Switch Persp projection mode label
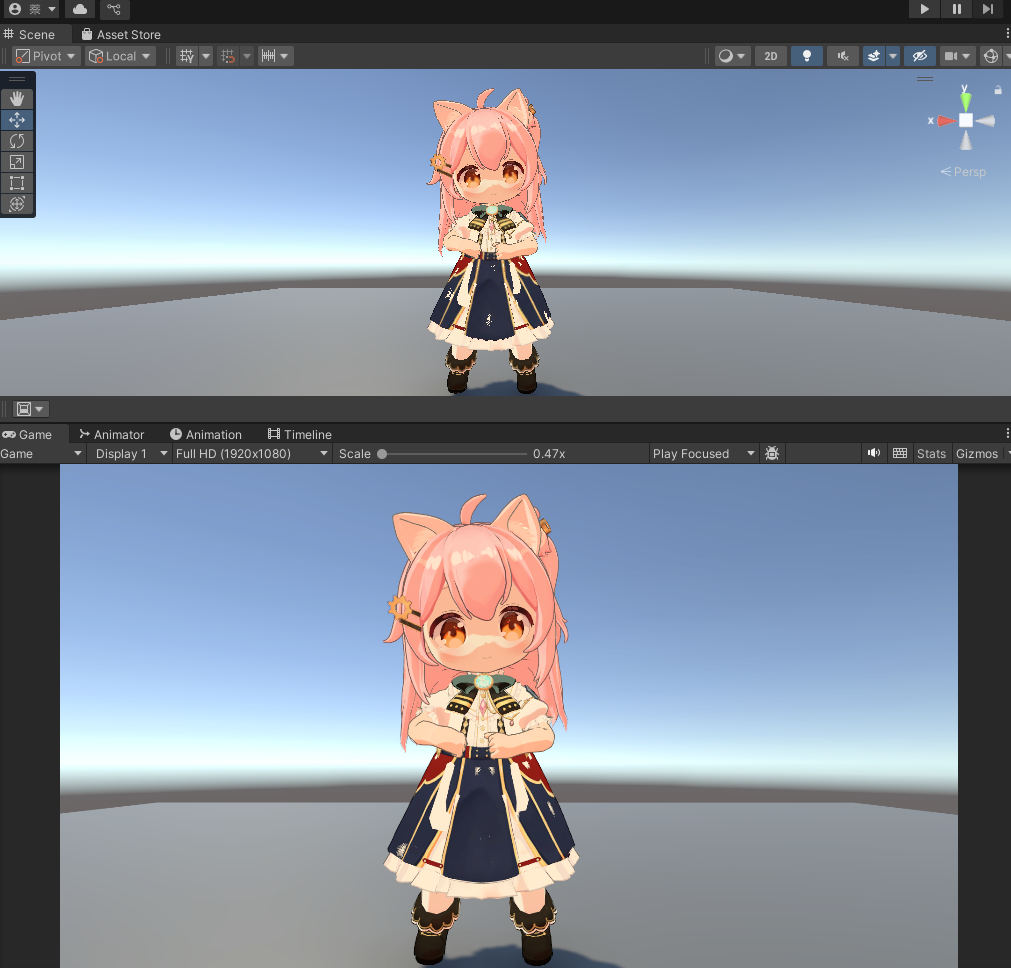The height and width of the screenshot is (968, 1011). click(x=963, y=172)
